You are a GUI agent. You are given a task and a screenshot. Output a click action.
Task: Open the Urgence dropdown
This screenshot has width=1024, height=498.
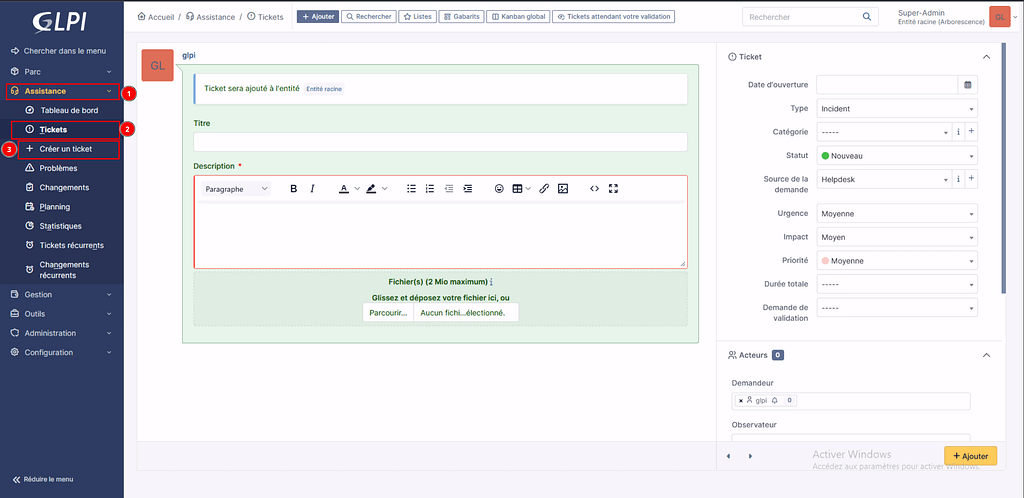[896, 214]
